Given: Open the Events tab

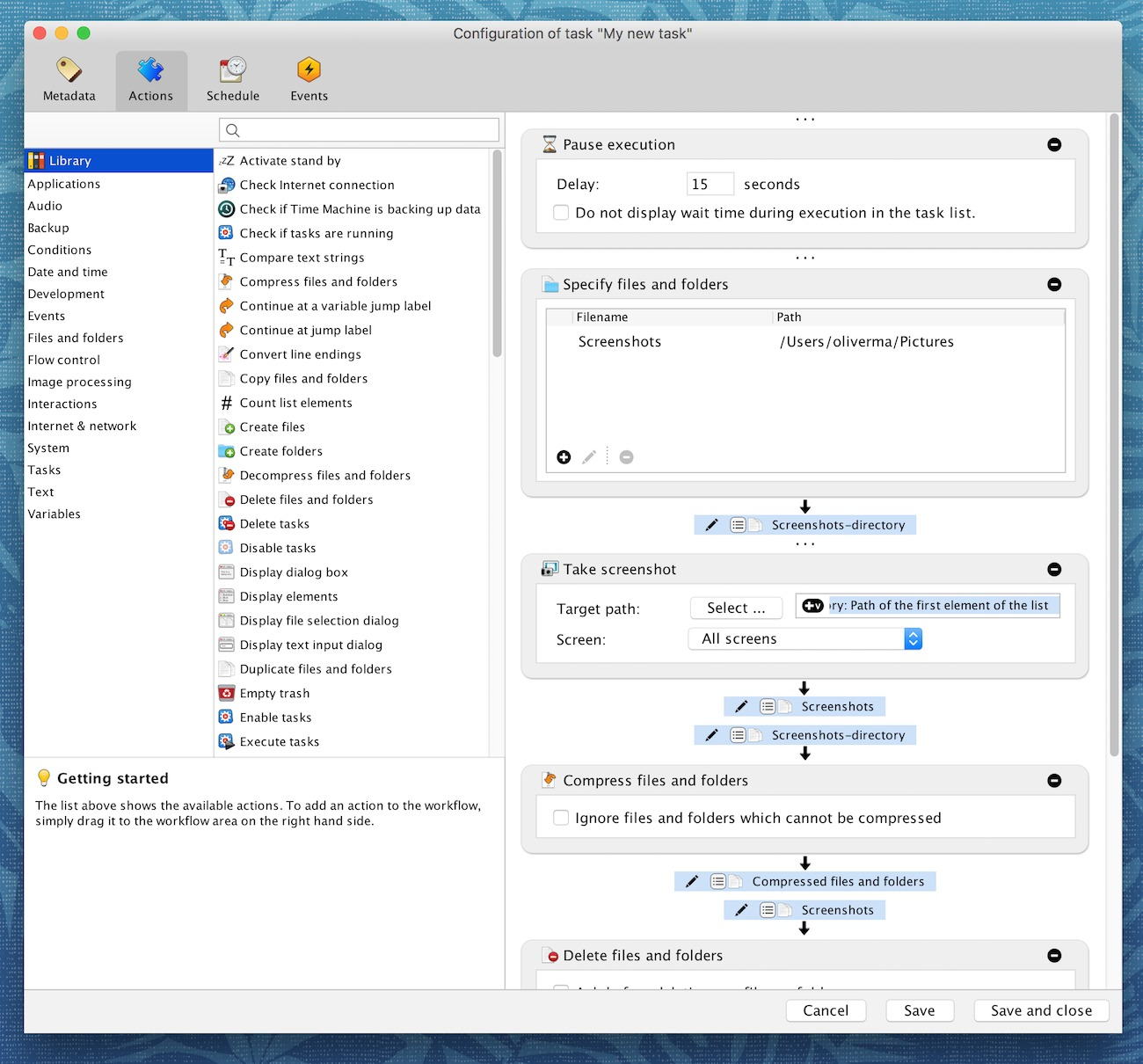Looking at the screenshot, I should [x=309, y=80].
